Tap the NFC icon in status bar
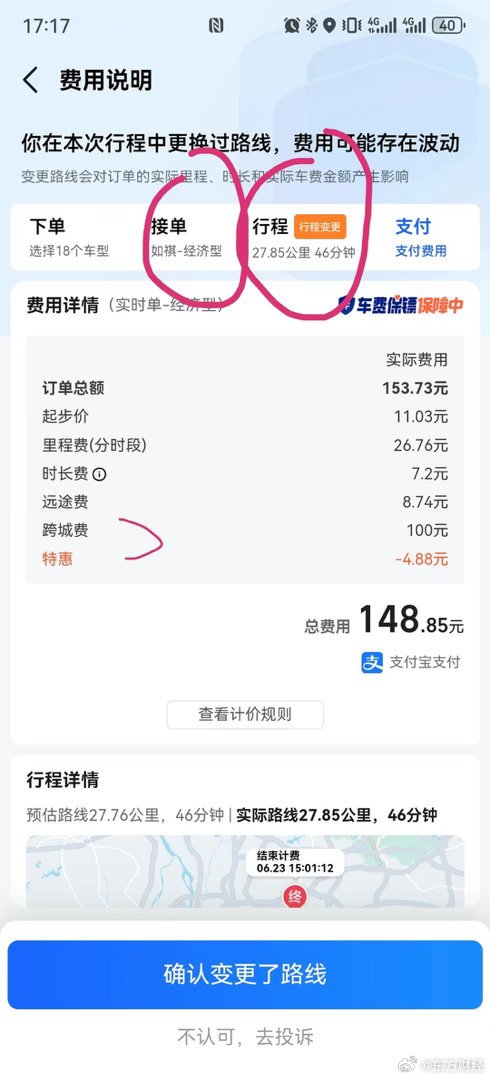 click(x=216, y=26)
